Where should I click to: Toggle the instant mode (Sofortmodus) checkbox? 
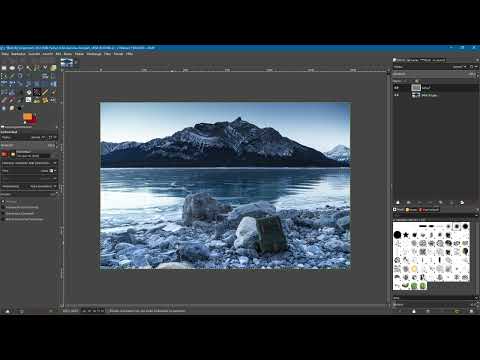3,213
